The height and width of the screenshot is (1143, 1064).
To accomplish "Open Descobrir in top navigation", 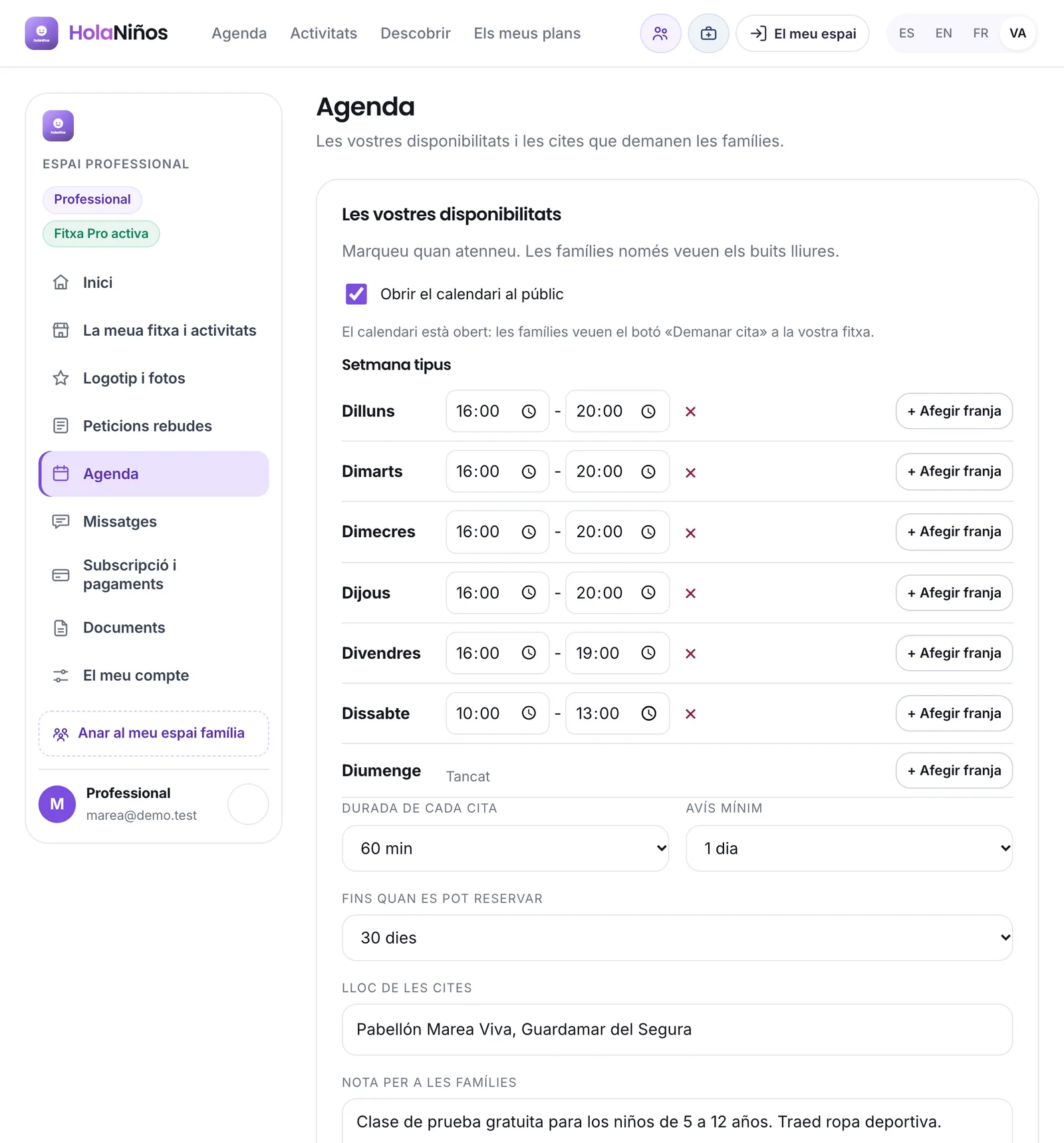I will pos(415,33).
